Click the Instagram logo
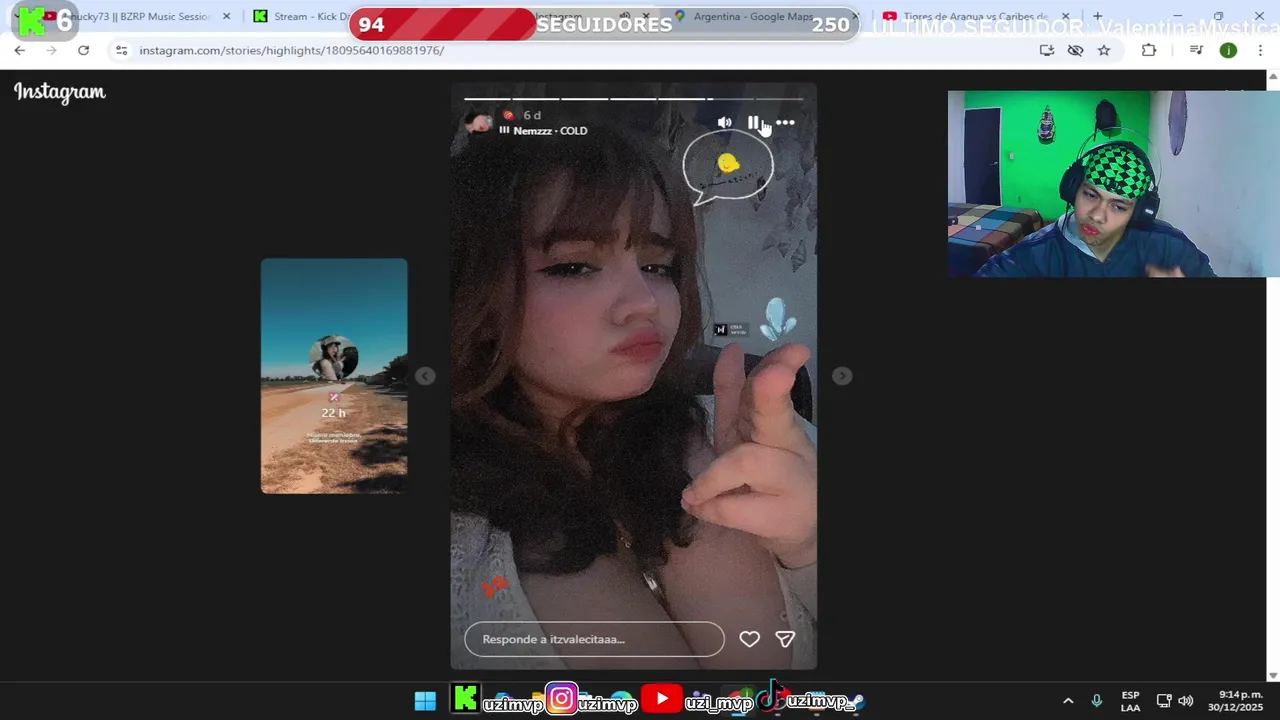 pyautogui.click(x=60, y=92)
